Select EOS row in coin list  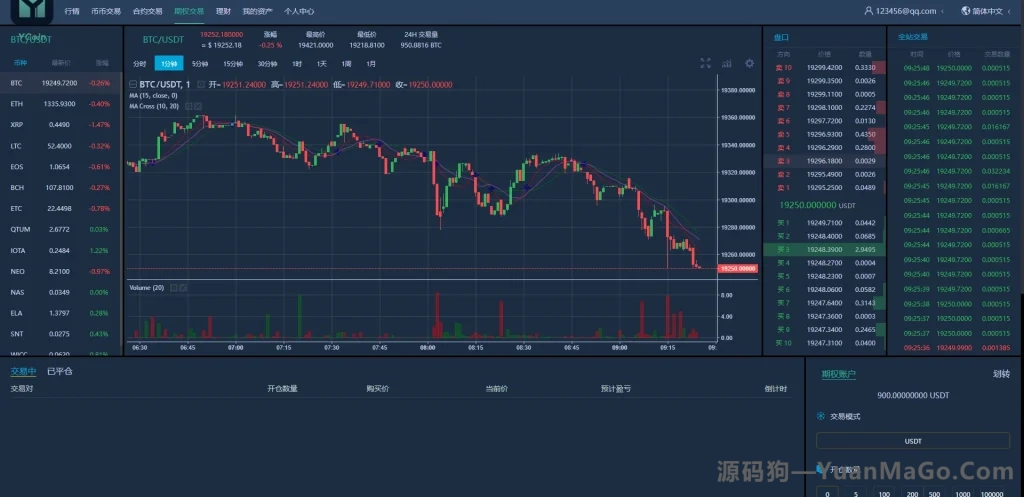(61, 167)
